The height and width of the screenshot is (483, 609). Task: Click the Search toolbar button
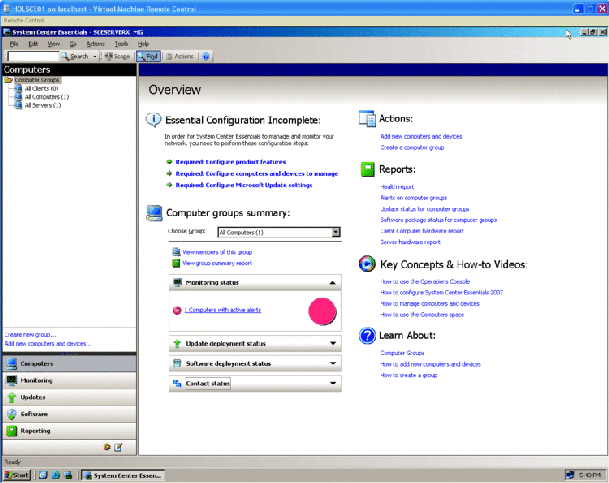[x=75, y=56]
